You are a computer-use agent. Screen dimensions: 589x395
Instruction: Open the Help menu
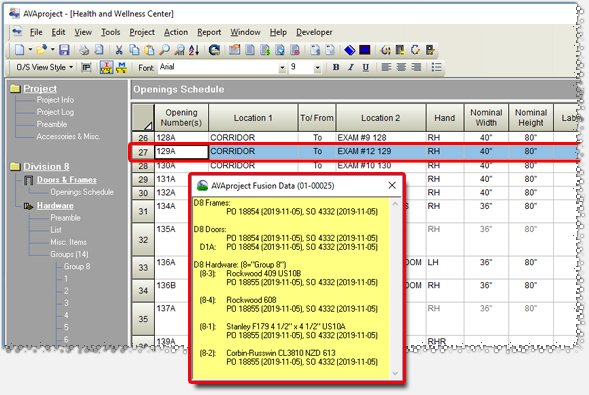coord(278,32)
